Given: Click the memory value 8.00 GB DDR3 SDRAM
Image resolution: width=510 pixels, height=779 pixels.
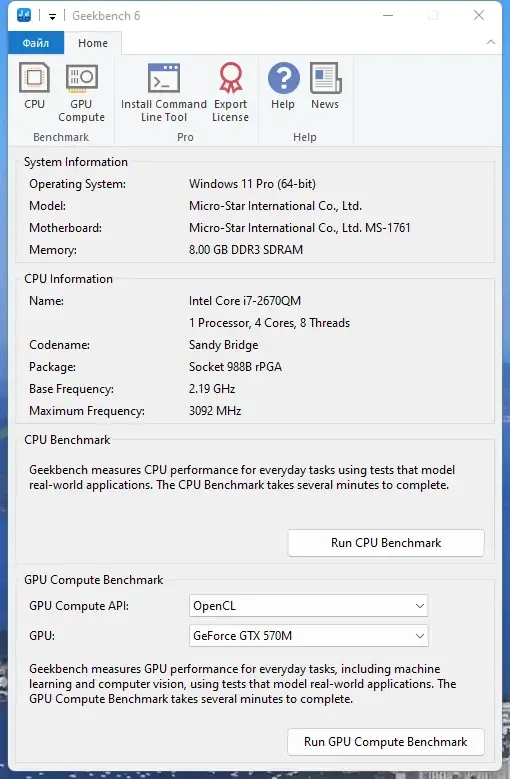Looking at the screenshot, I should (246, 249).
